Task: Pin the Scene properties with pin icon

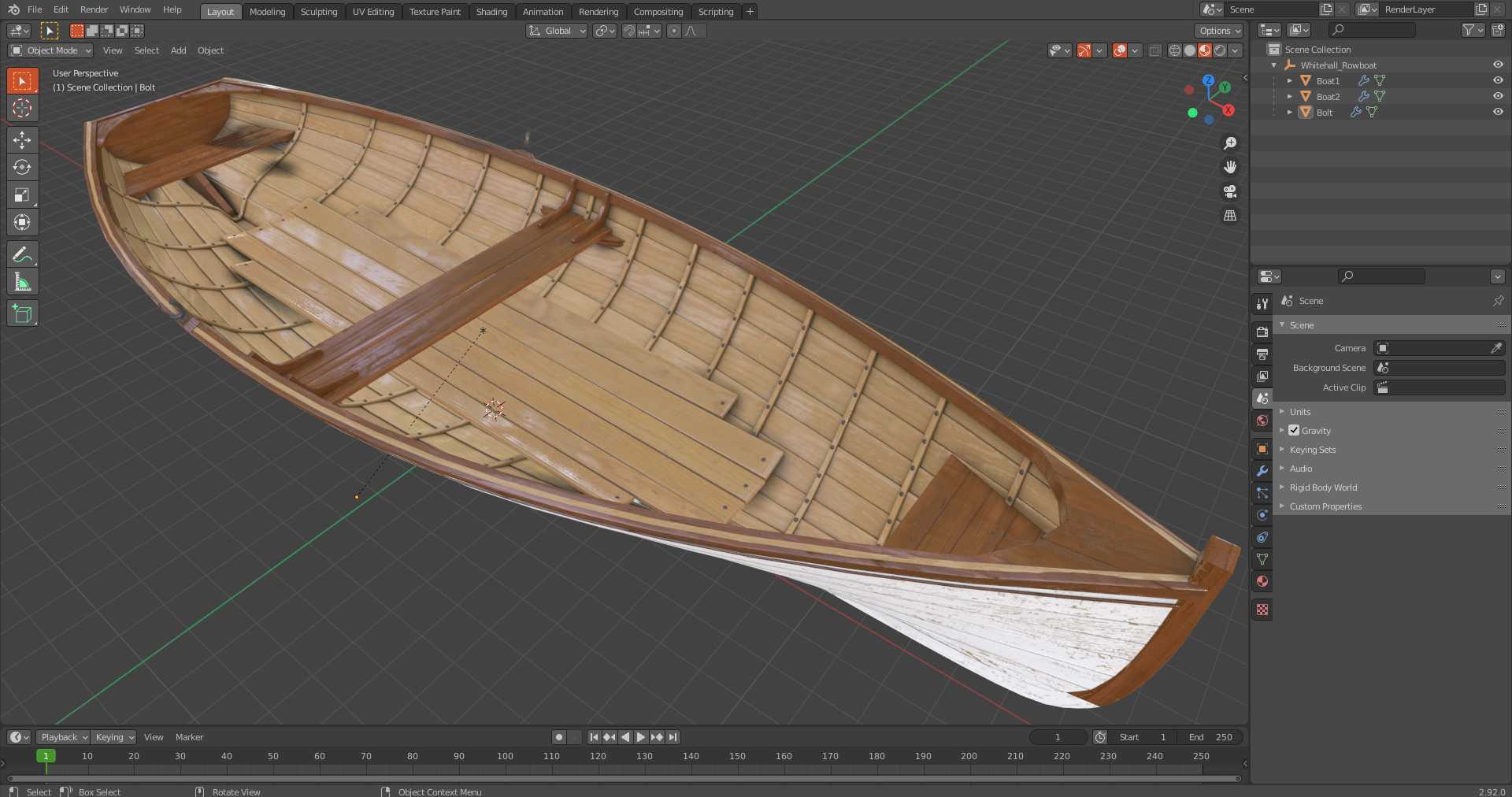Action: pyautogui.click(x=1498, y=301)
